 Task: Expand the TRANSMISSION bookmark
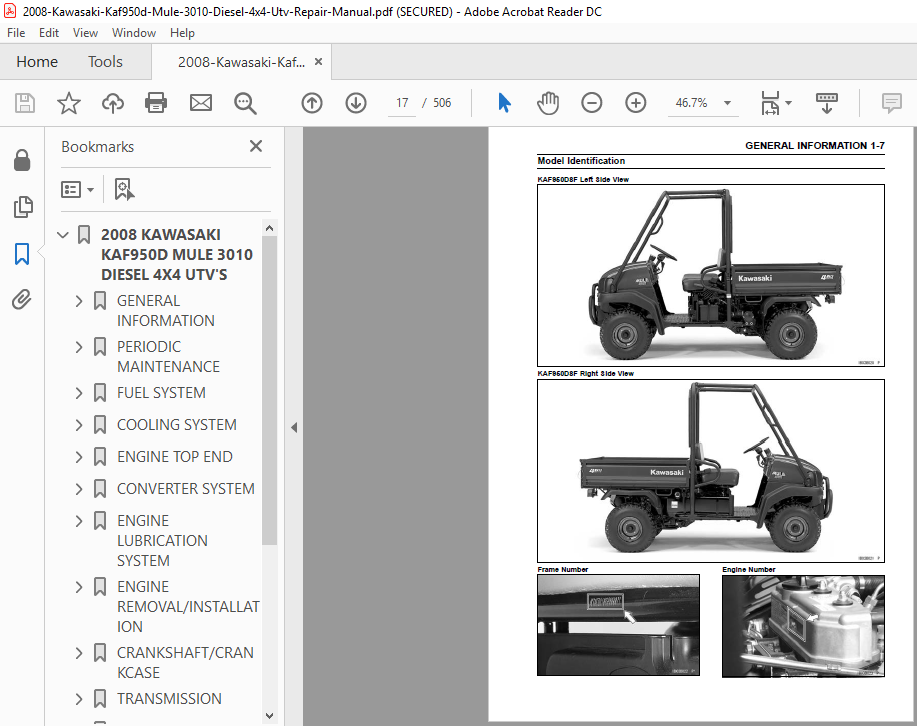tap(79, 699)
